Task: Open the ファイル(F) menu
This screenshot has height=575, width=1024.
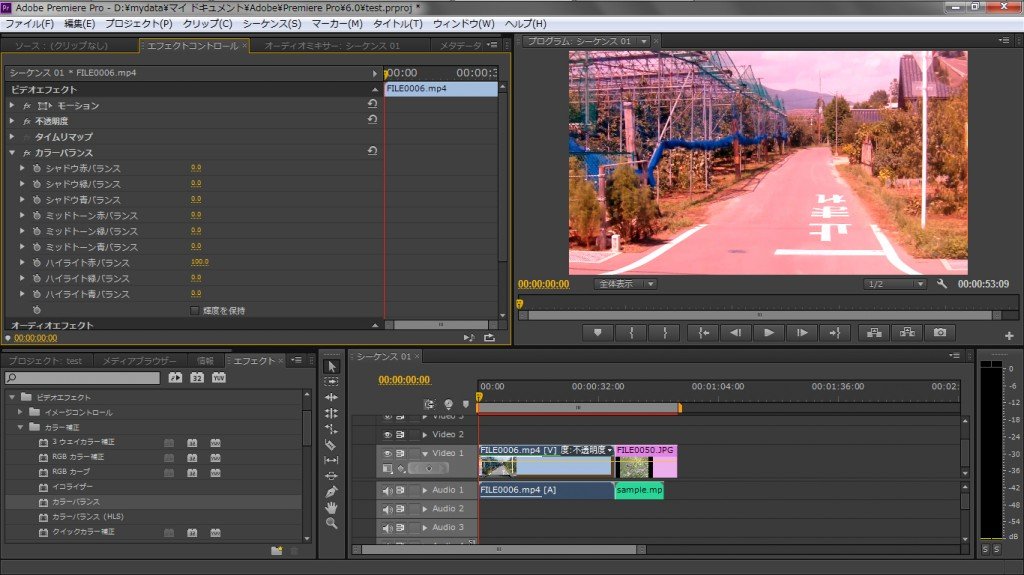Action: pyautogui.click(x=29, y=24)
